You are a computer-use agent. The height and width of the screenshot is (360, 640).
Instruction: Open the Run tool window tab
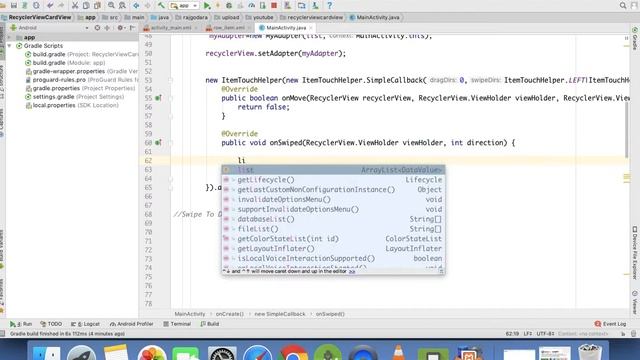[x=21, y=324]
